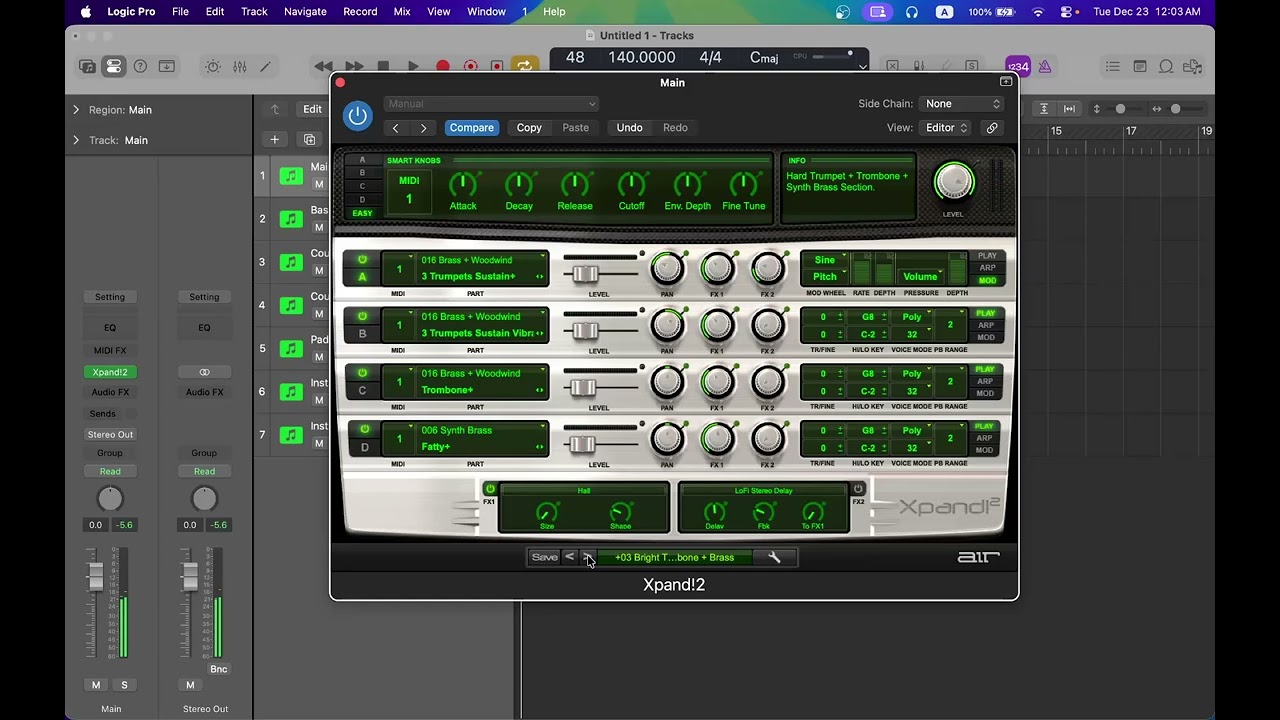The height and width of the screenshot is (720, 1280).
Task: Click the Copy button in plugin header
Action: (x=529, y=128)
